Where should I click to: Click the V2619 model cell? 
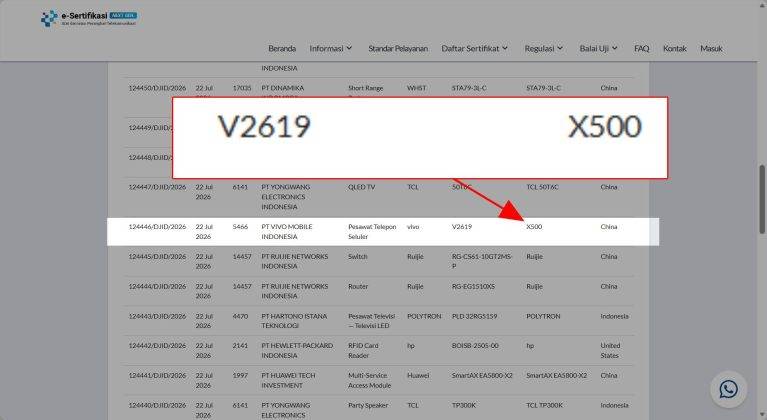pos(462,227)
